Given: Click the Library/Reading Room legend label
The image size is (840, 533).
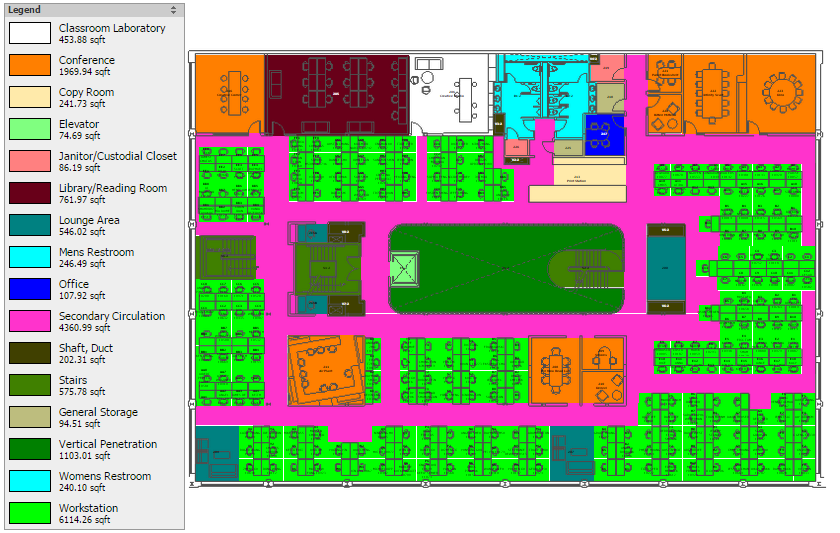Looking at the screenshot, I should pos(113,188).
